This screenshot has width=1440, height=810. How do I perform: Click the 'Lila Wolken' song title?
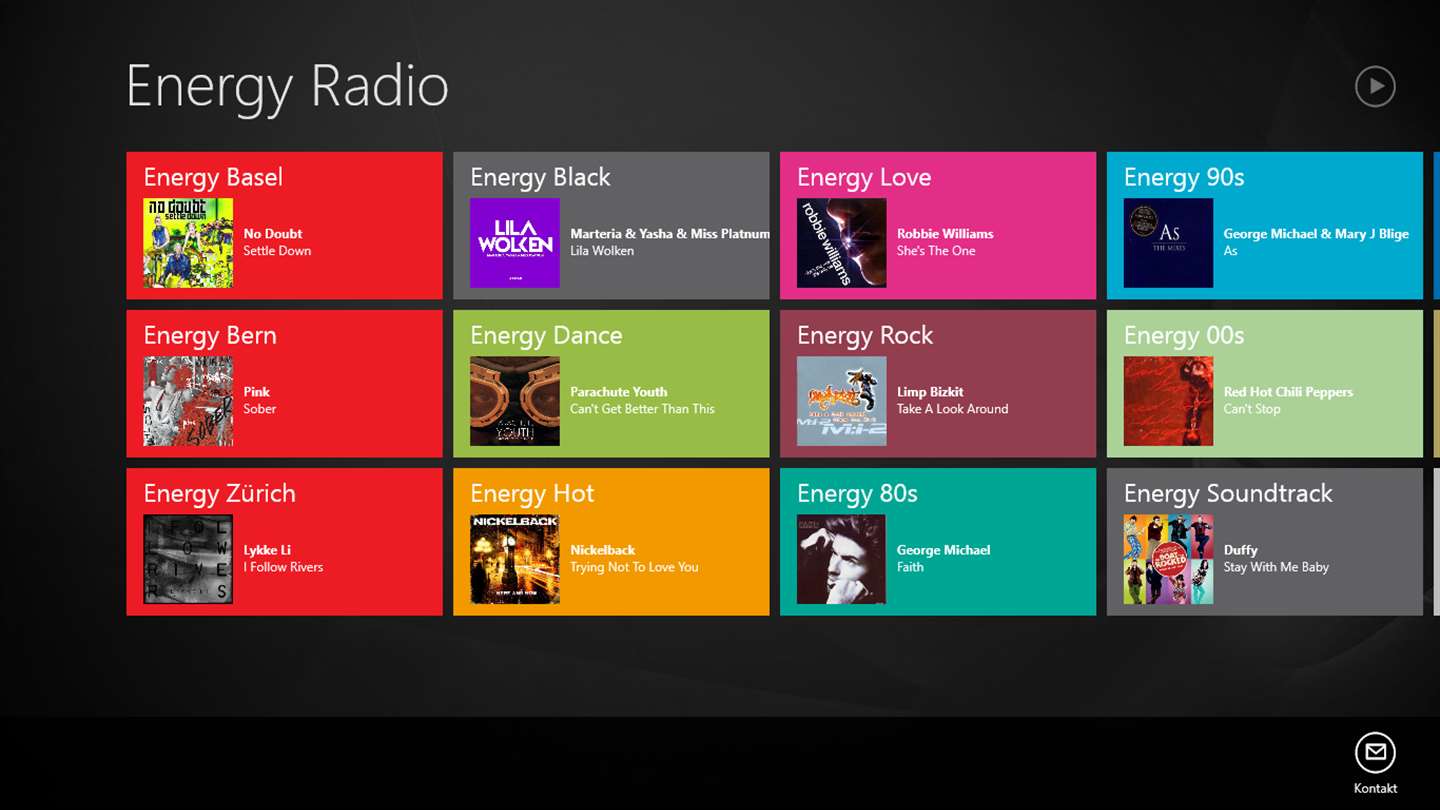pyautogui.click(x=602, y=251)
